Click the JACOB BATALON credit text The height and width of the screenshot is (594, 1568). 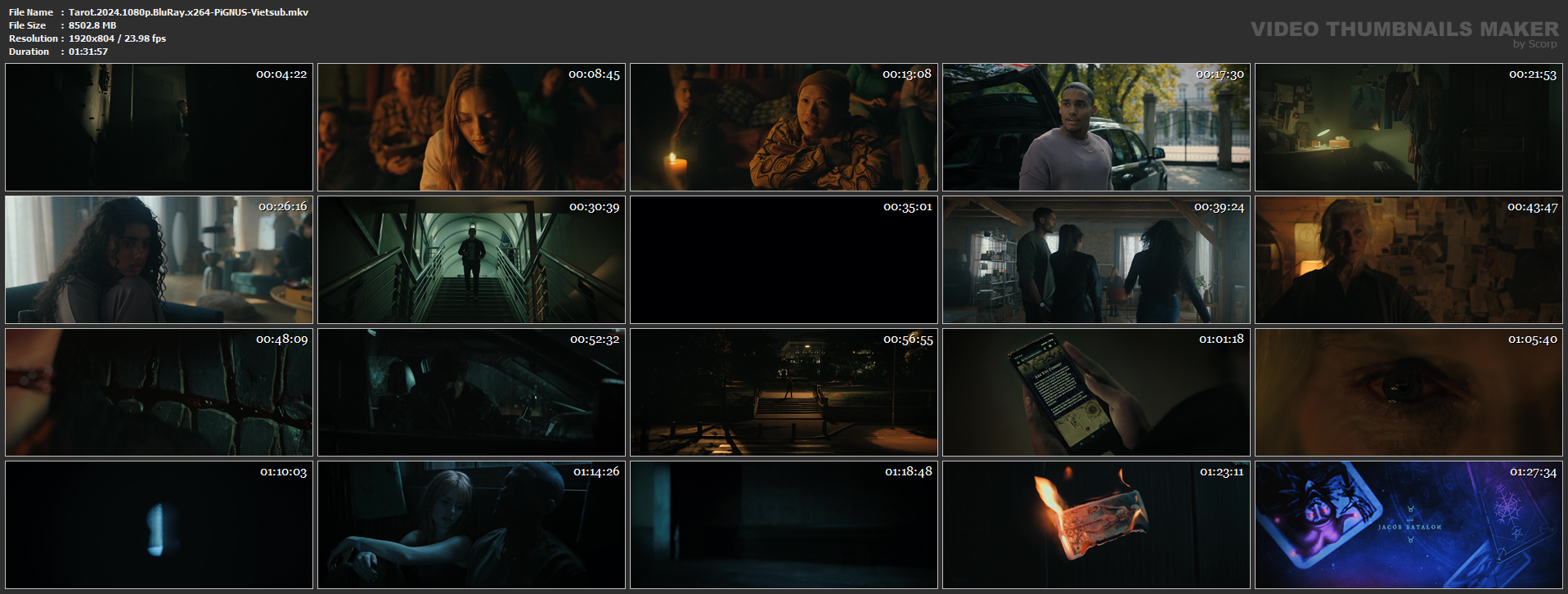coord(1409,527)
